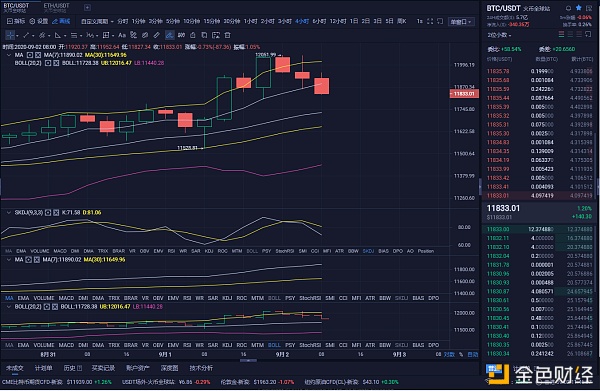Open the 自定义周期 custom period dropdown
The width and height of the screenshot is (600, 391).
pos(97,21)
